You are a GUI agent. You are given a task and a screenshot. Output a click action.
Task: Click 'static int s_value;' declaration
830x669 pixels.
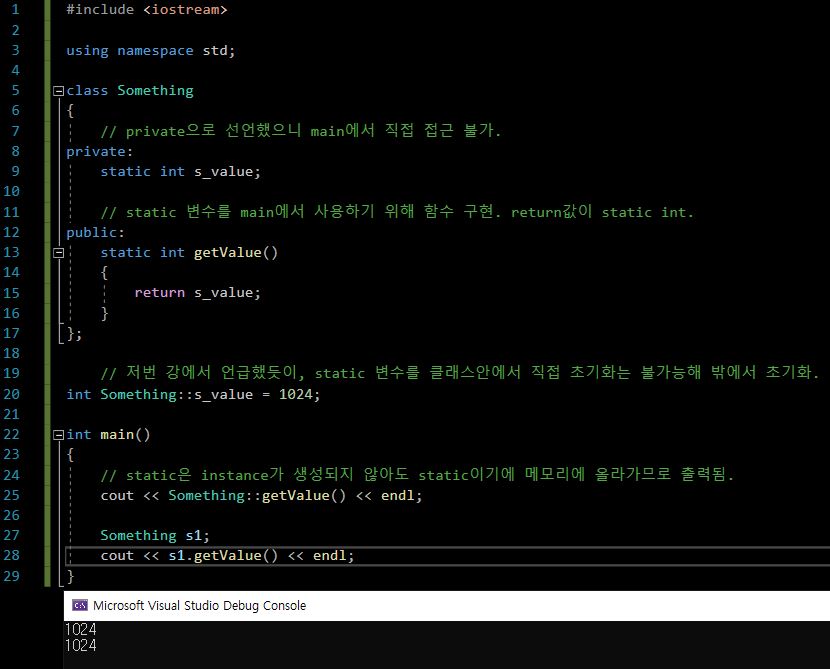tap(181, 171)
